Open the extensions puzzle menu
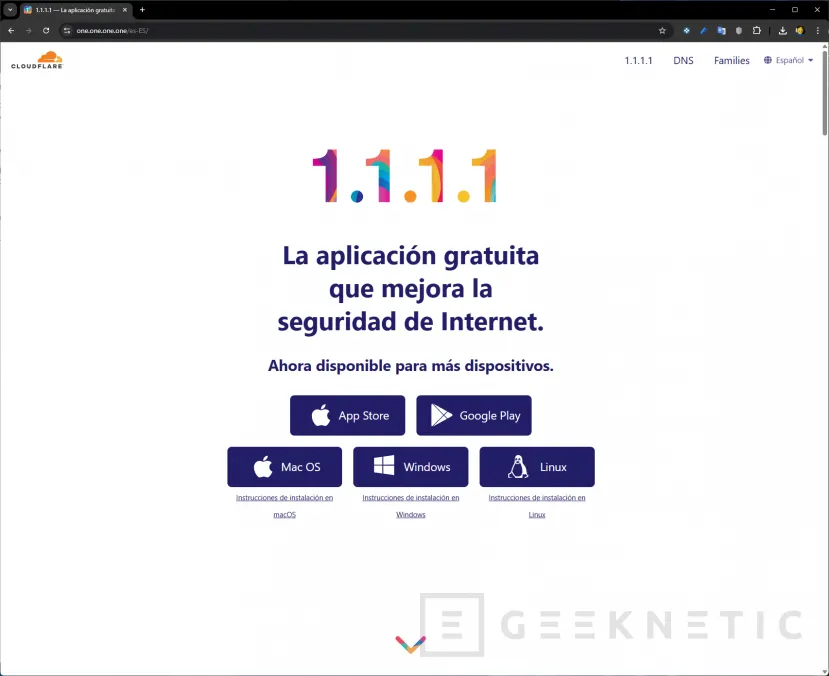Image resolution: width=829 pixels, height=676 pixels. [757, 31]
